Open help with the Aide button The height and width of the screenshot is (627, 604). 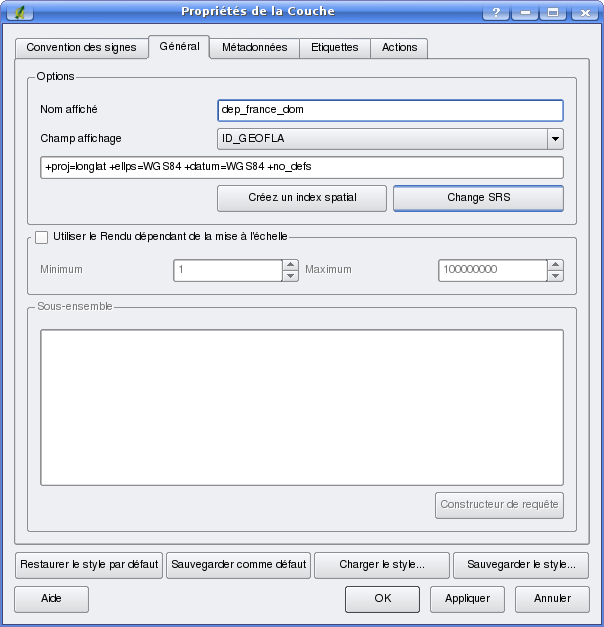coord(51,599)
